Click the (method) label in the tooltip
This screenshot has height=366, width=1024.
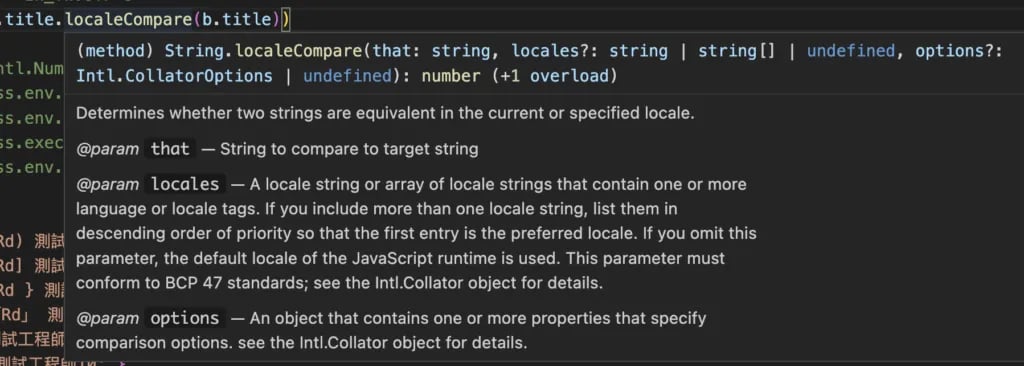tap(116, 51)
